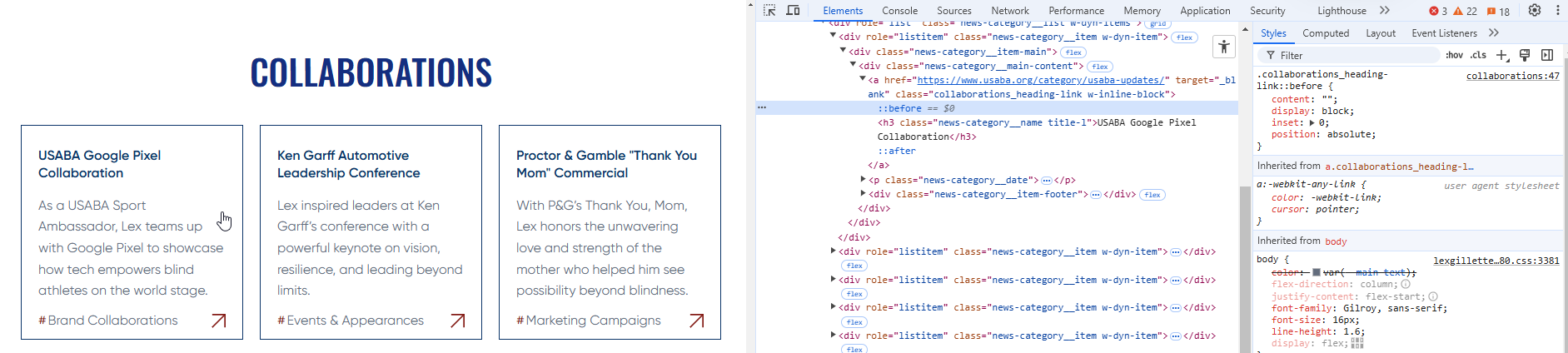The height and width of the screenshot is (353, 1568).
Task: Open the Event Listeners tab
Action: pyautogui.click(x=1444, y=33)
